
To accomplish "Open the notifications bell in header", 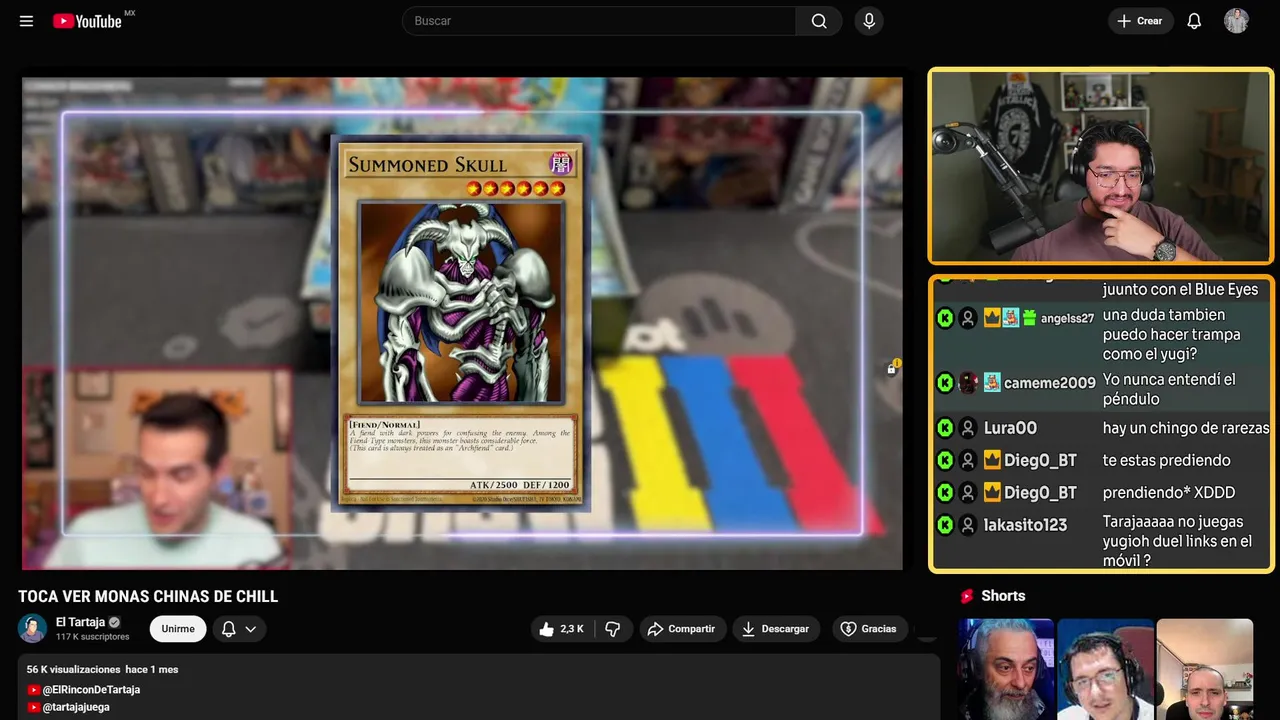I will (x=1194, y=21).
